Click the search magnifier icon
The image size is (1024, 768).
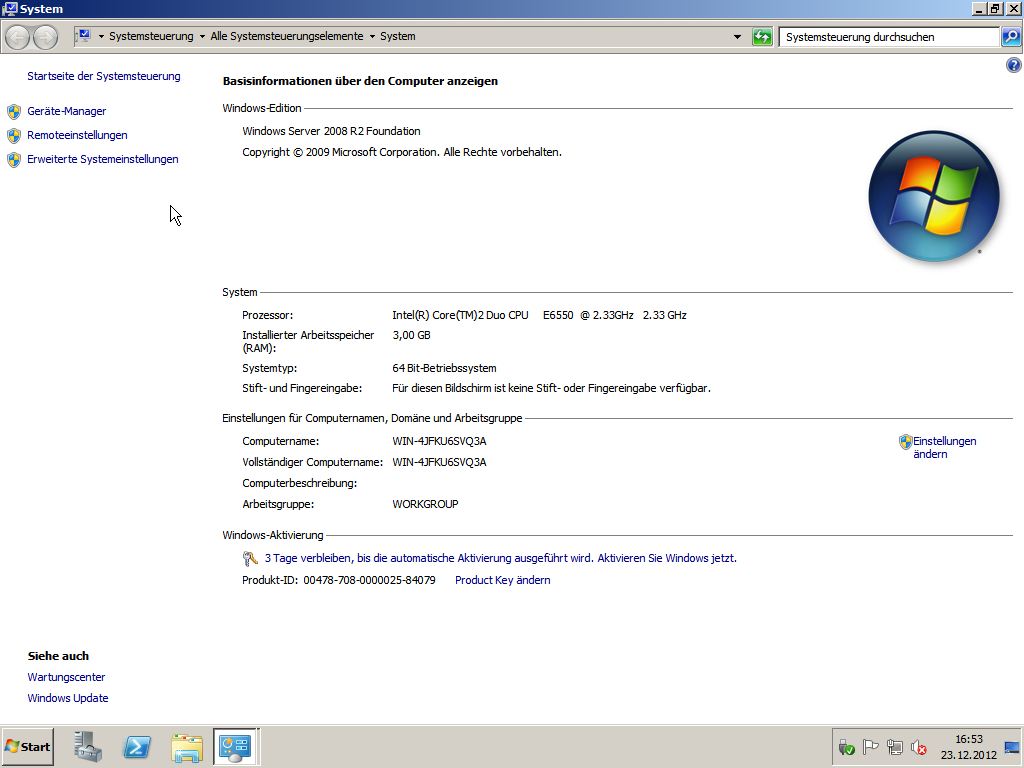pyautogui.click(x=1010, y=37)
